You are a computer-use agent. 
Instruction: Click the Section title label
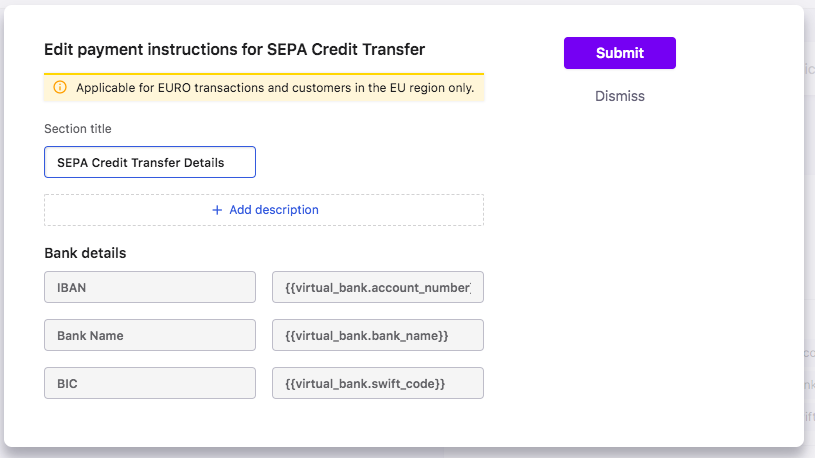[x=77, y=129]
